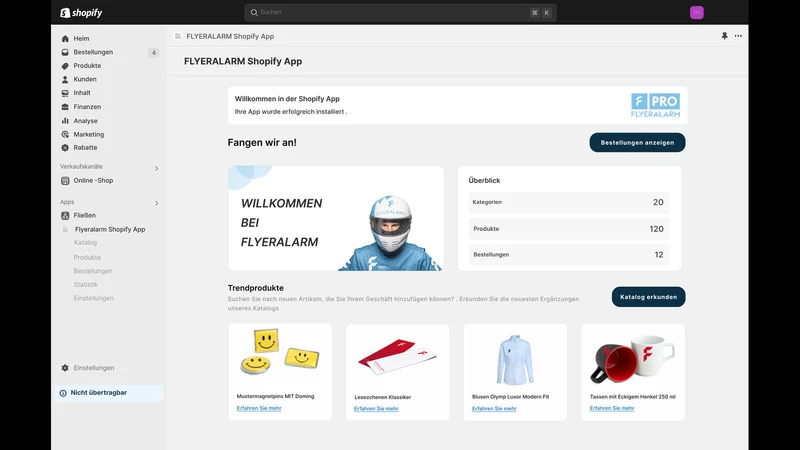Click the Nicht übertragbar banner
Screen dimensions: 800x450
tap(110, 393)
